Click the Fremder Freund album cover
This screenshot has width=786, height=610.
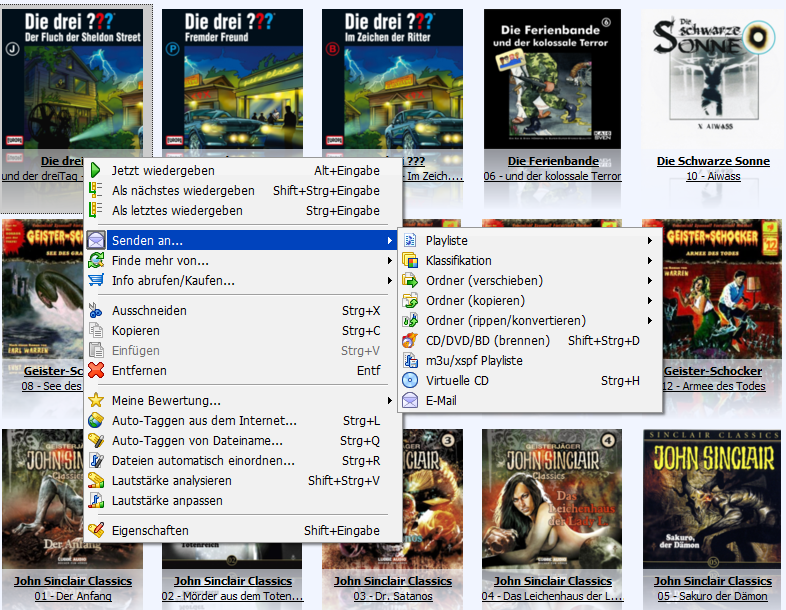232,79
